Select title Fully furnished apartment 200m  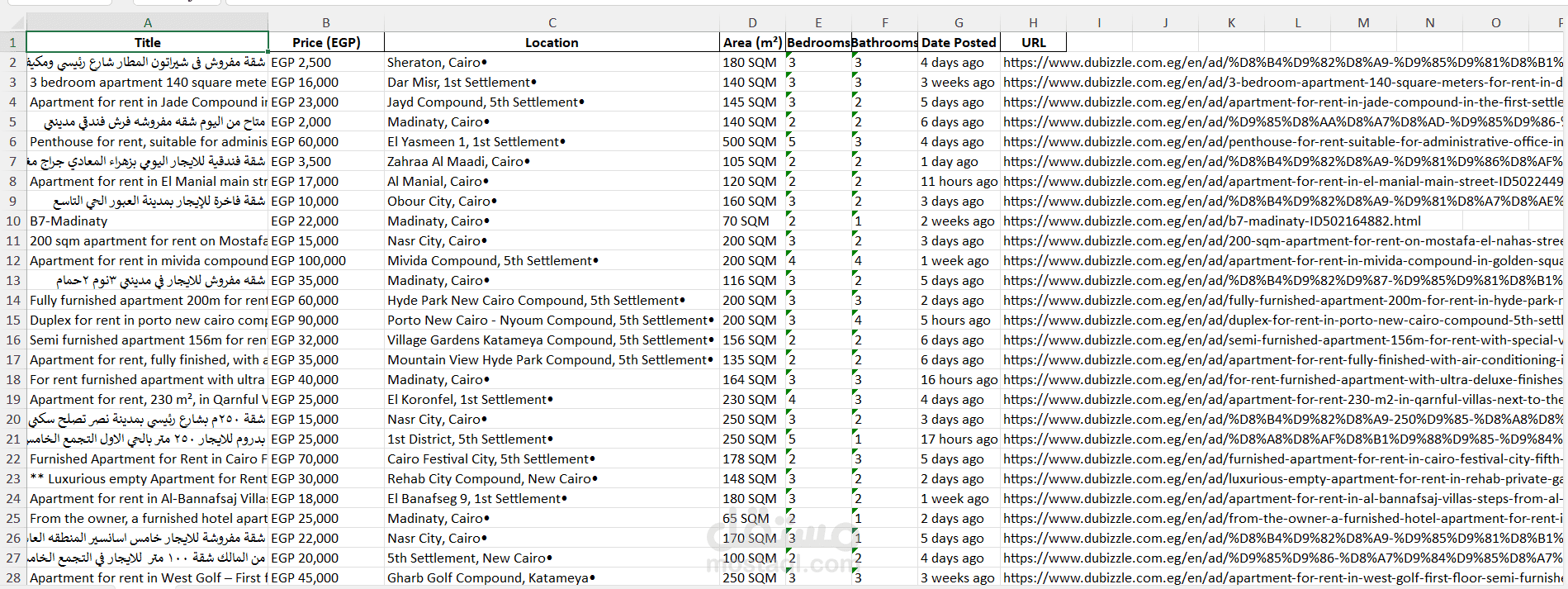coord(147,300)
